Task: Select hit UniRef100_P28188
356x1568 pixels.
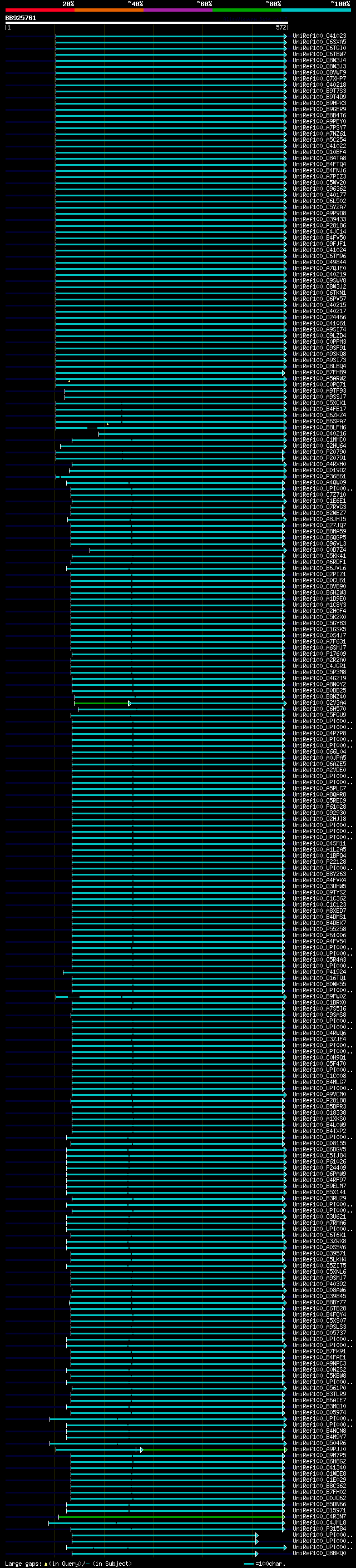Action: [319, 1101]
